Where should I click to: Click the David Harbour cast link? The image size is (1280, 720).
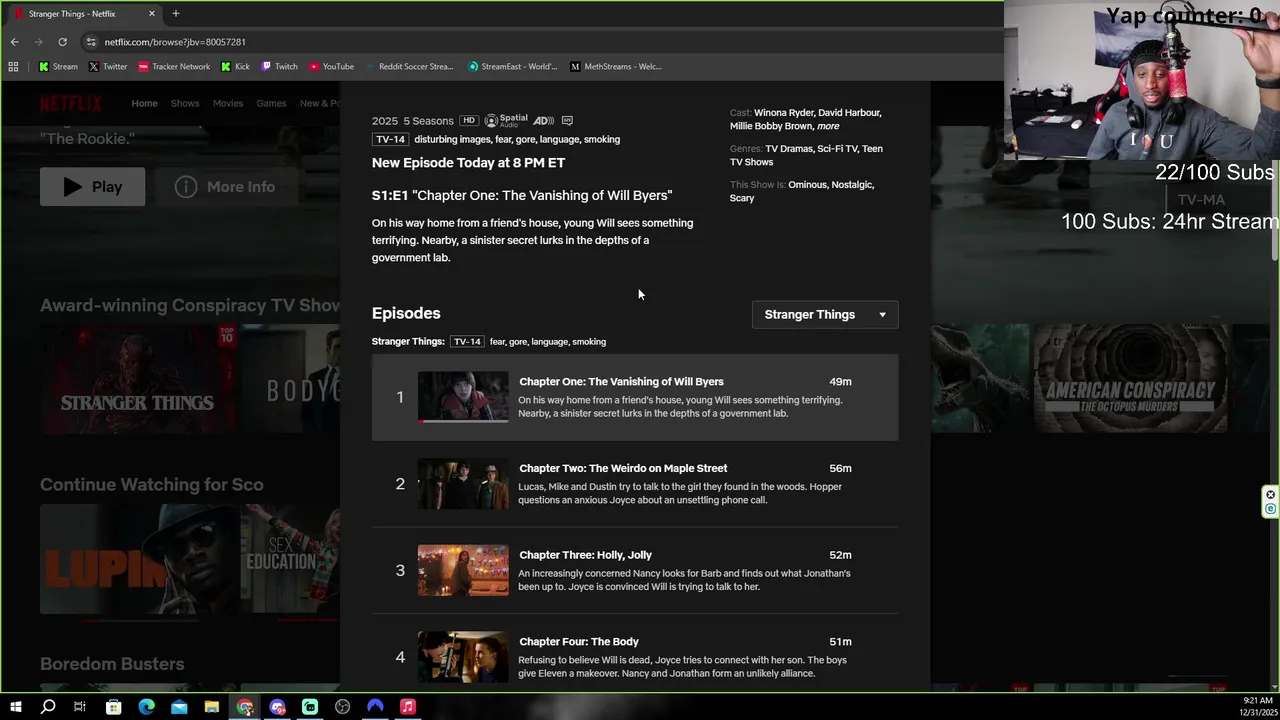tap(850, 113)
